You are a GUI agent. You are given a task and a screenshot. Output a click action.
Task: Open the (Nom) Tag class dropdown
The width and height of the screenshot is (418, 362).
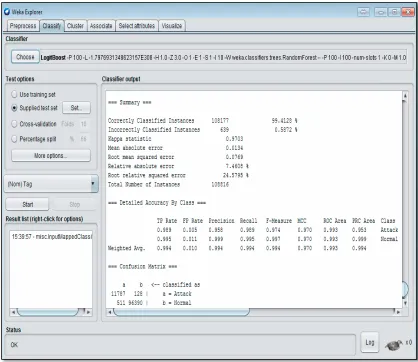coord(51,184)
